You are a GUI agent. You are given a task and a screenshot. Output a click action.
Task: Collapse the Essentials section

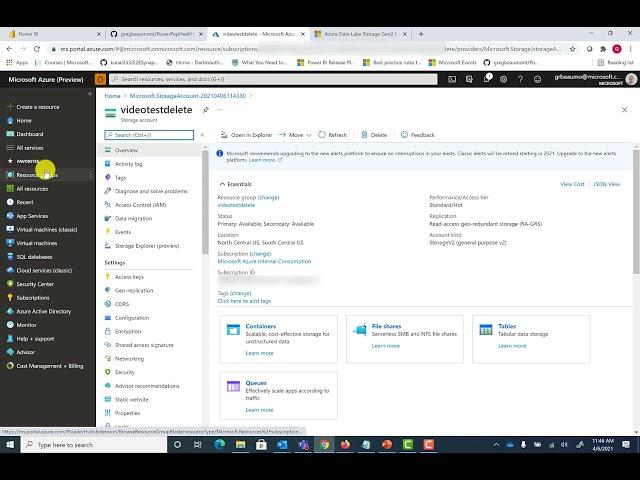point(221,184)
